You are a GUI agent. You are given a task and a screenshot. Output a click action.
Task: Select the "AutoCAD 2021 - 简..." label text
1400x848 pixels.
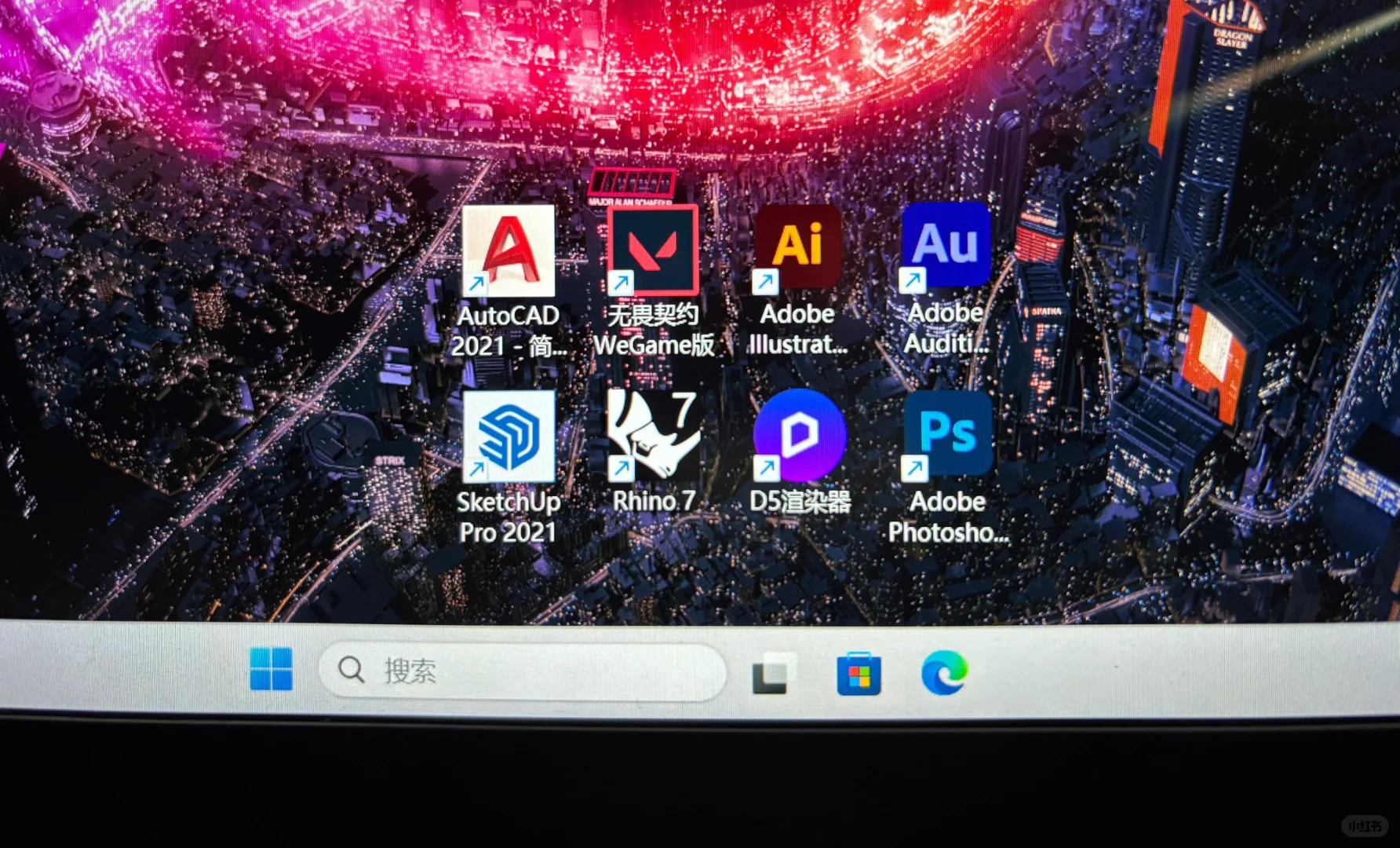(508, 331)
